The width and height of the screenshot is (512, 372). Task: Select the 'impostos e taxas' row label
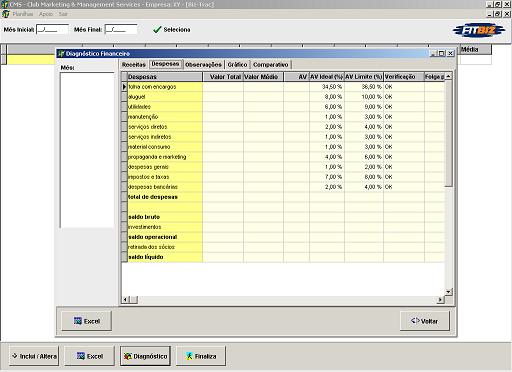pos(149,177)
